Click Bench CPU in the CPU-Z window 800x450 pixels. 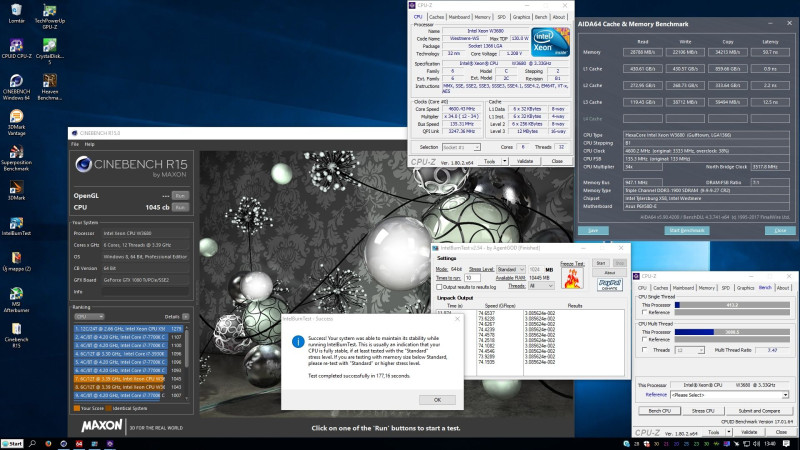pyautogui.click(x=659, y=411)
